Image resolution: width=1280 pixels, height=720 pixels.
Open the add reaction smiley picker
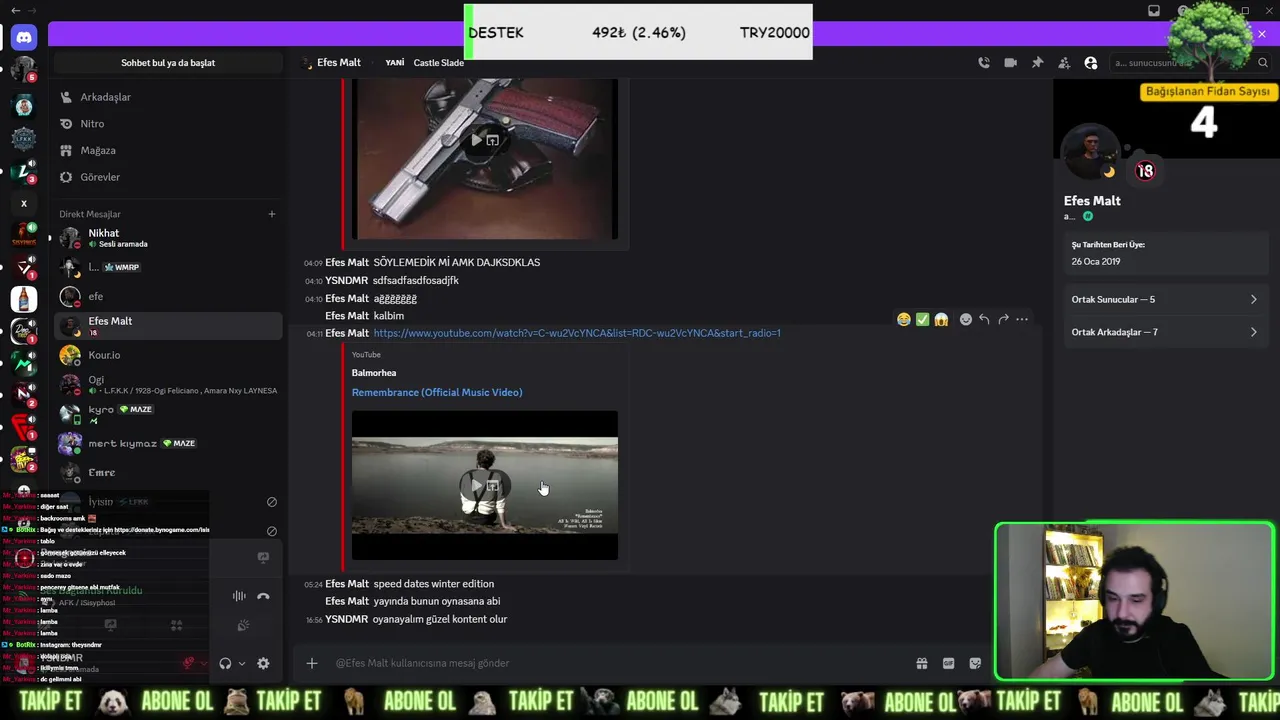pyautogui.click(x=965, y=319)
